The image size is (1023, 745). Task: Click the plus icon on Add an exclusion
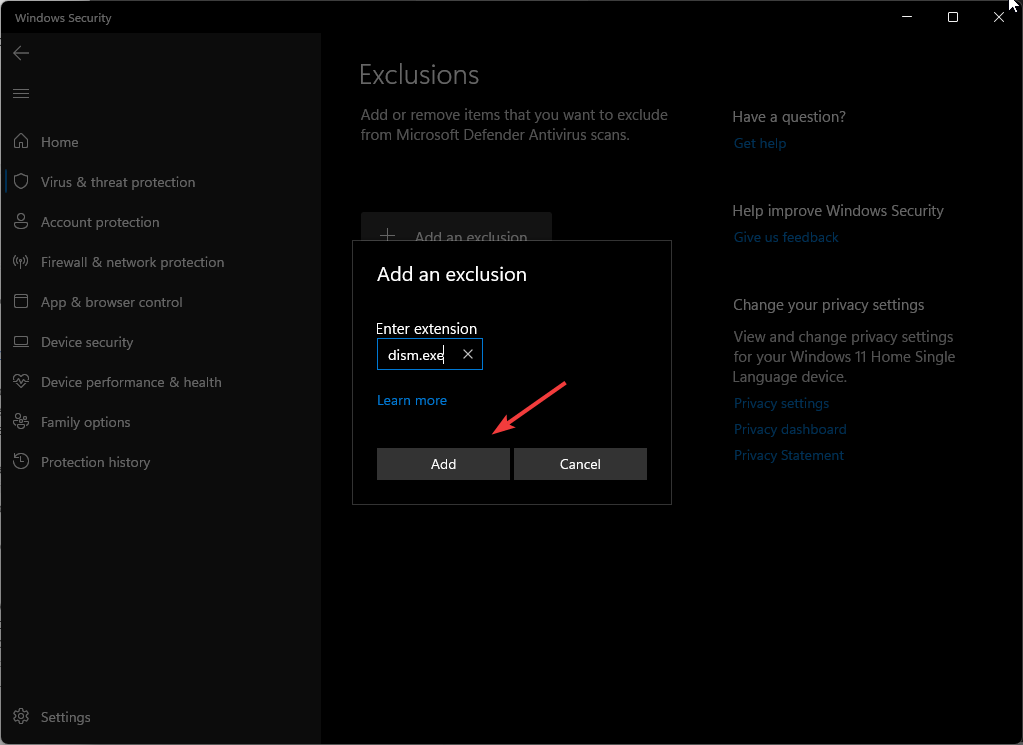tap(388, 235)
